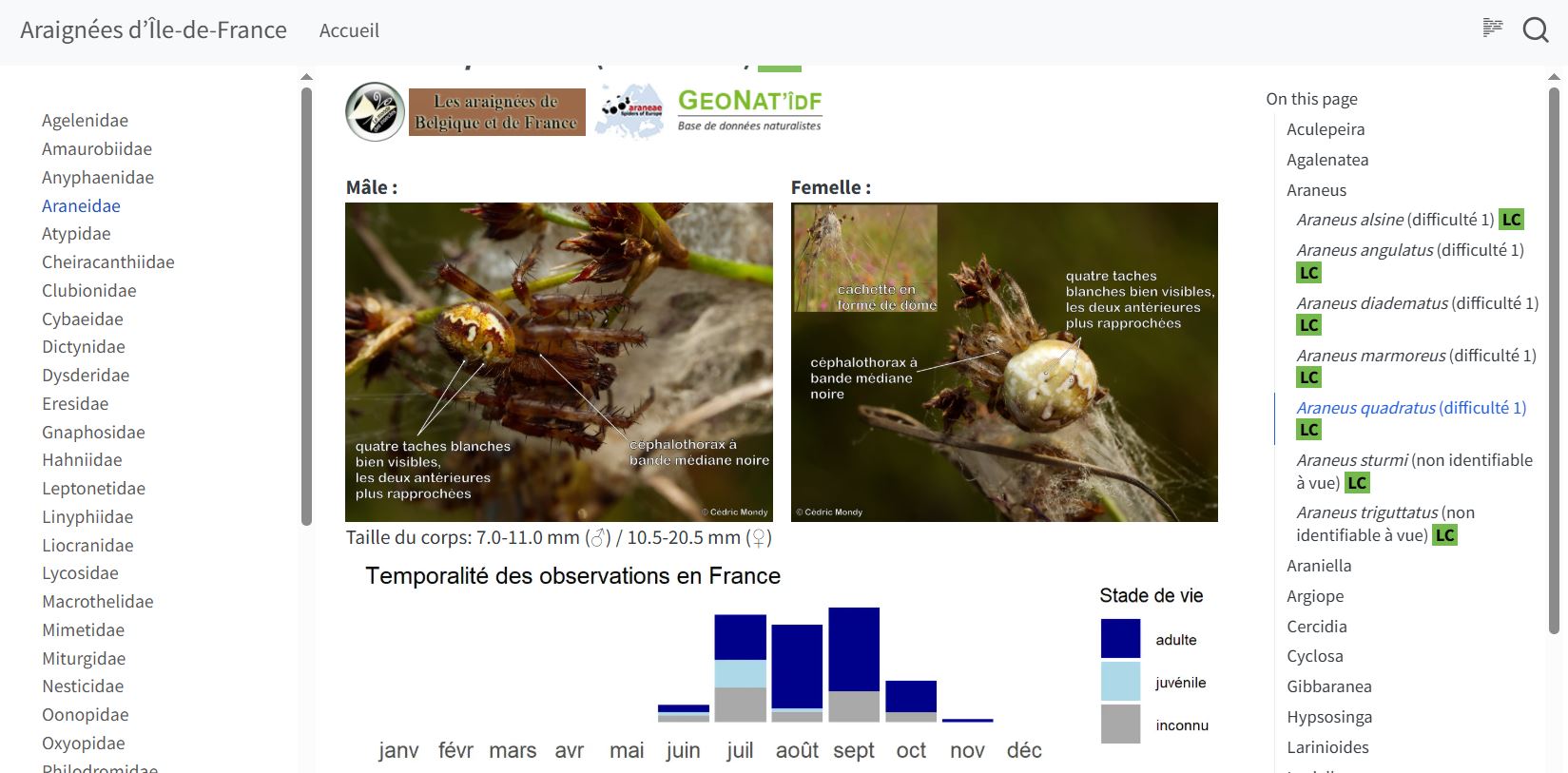Open the Accueil menu item
Viewport: 1568px width, 773px height.
coord(349,30)
